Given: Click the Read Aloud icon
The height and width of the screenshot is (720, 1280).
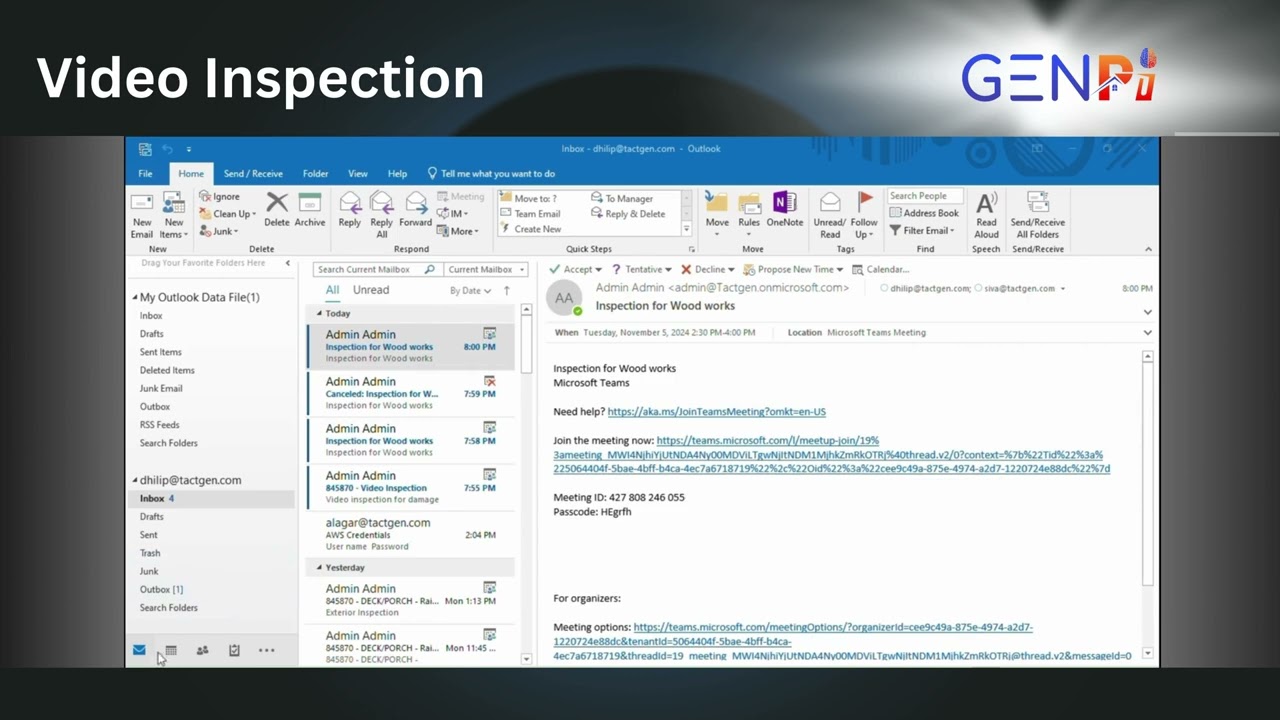Looking at the screenshot, I should [x=986, y=203].
